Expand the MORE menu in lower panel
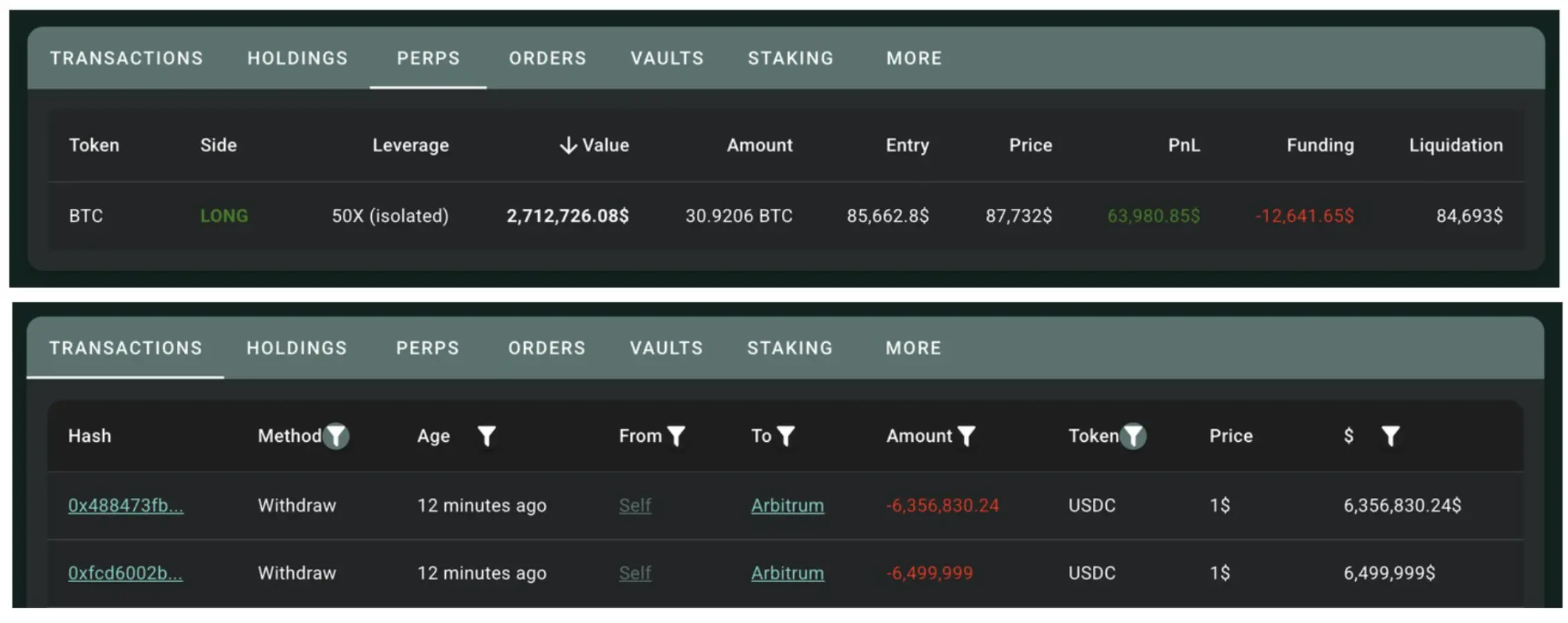This screenshot has height=623, width=1568. [913, 348]
